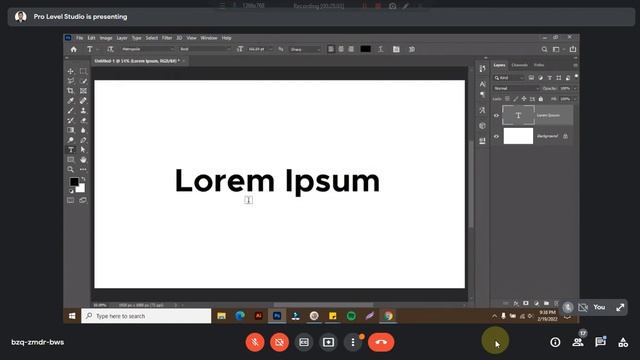Viewport: 640px width, 360px height.
Task: Select the History Brush tool
Action: pyautogui.click(x=71, y=120)
